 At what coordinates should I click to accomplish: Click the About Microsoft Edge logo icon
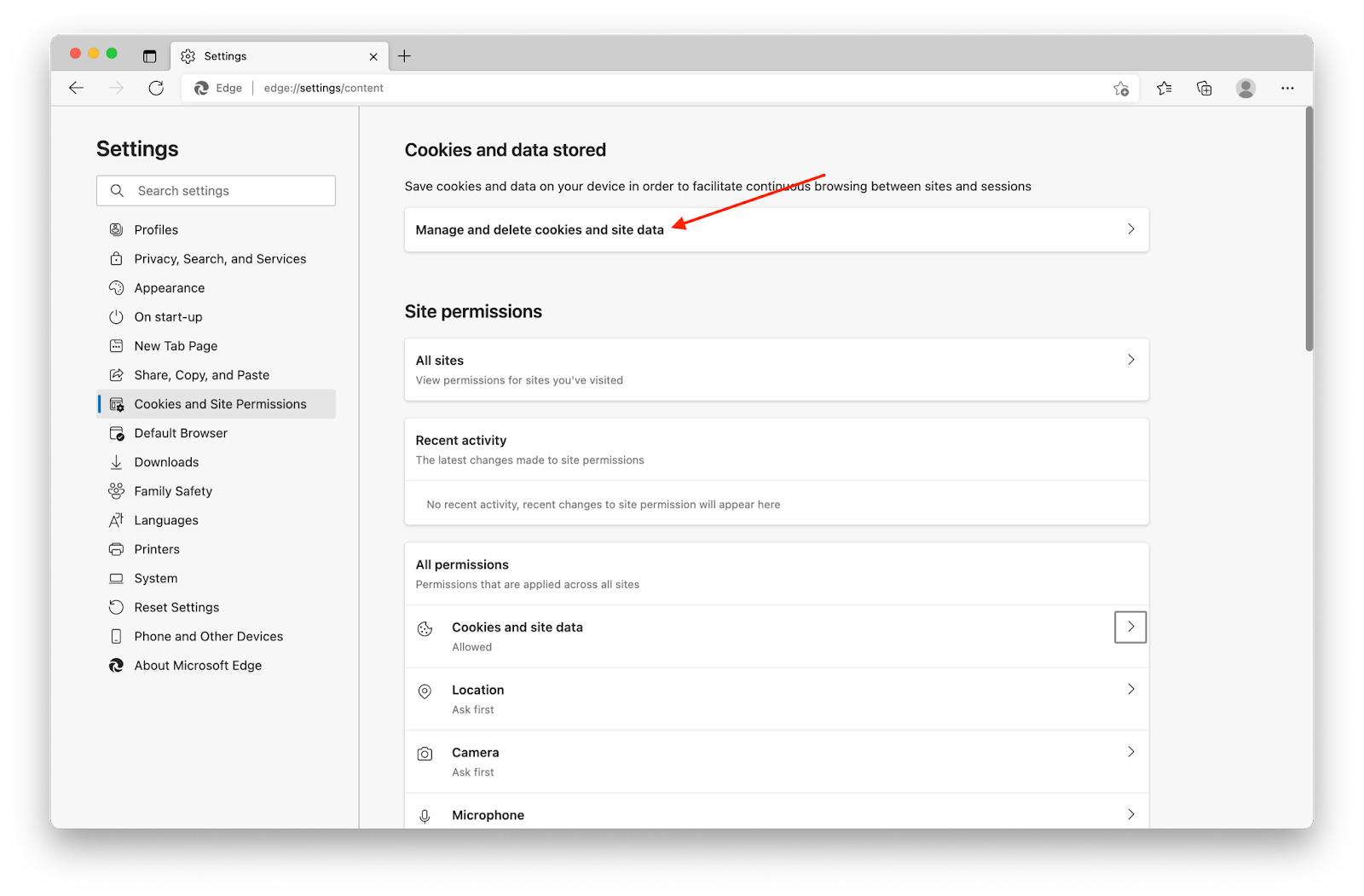116,665
